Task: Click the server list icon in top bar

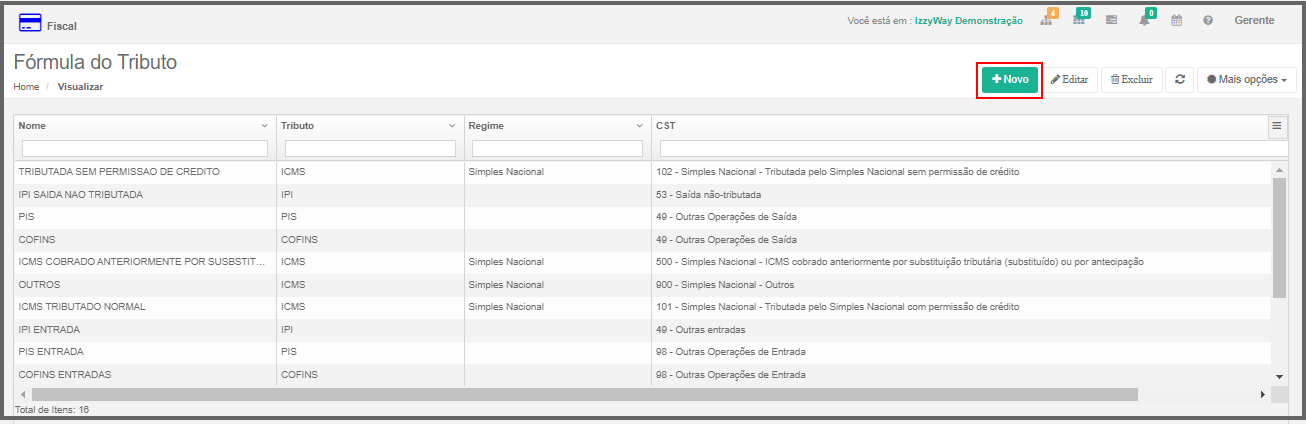Action: [1111, 20]
